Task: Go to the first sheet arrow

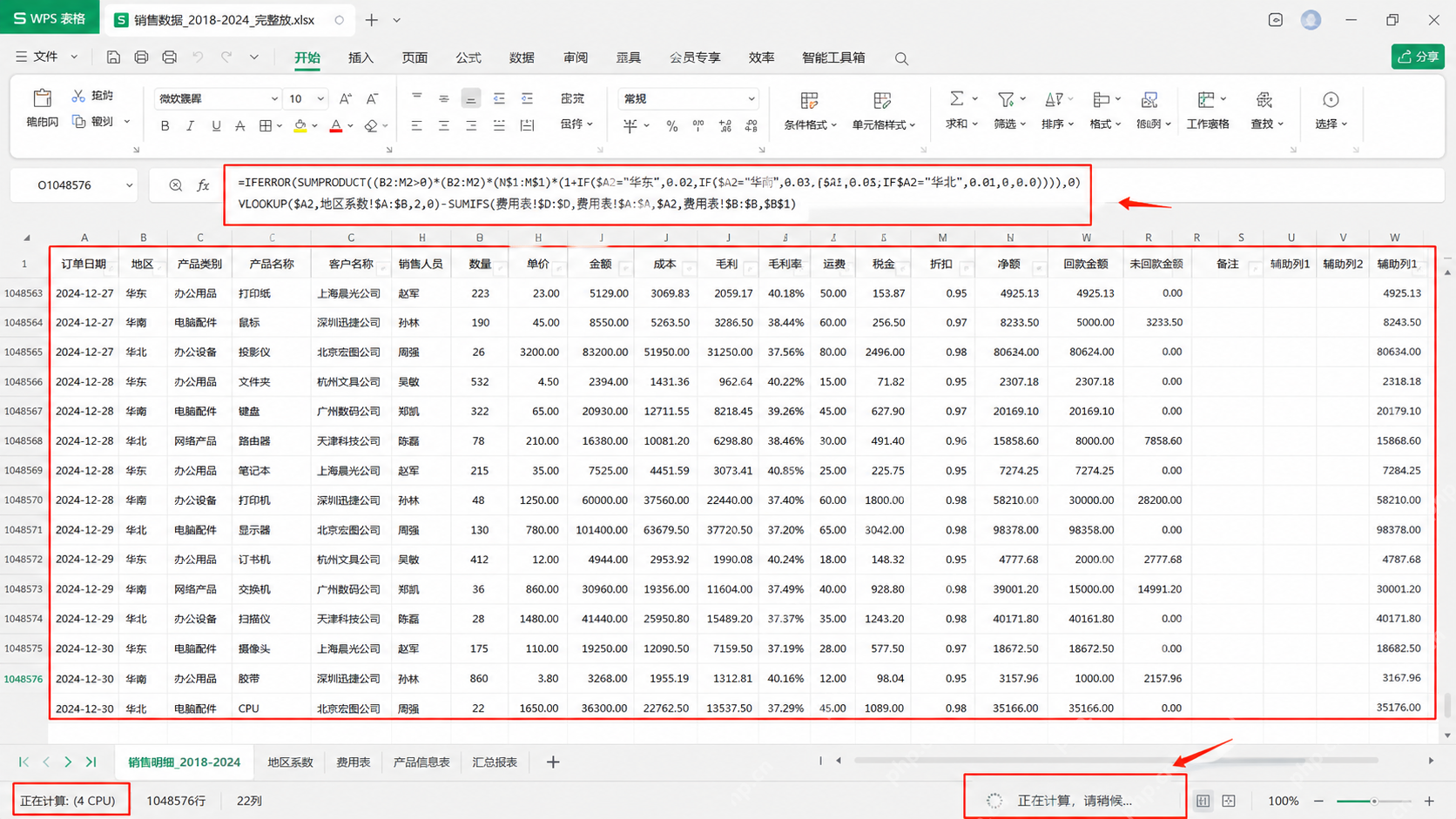Action: (24, 762)
